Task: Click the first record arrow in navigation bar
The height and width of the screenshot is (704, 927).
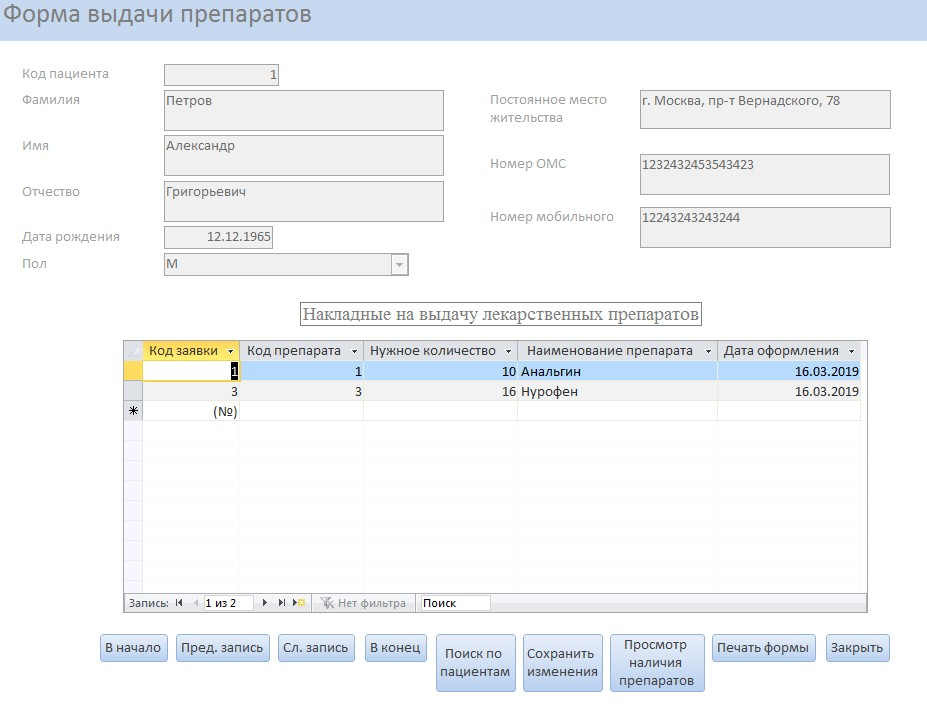Action: [179, 603]
